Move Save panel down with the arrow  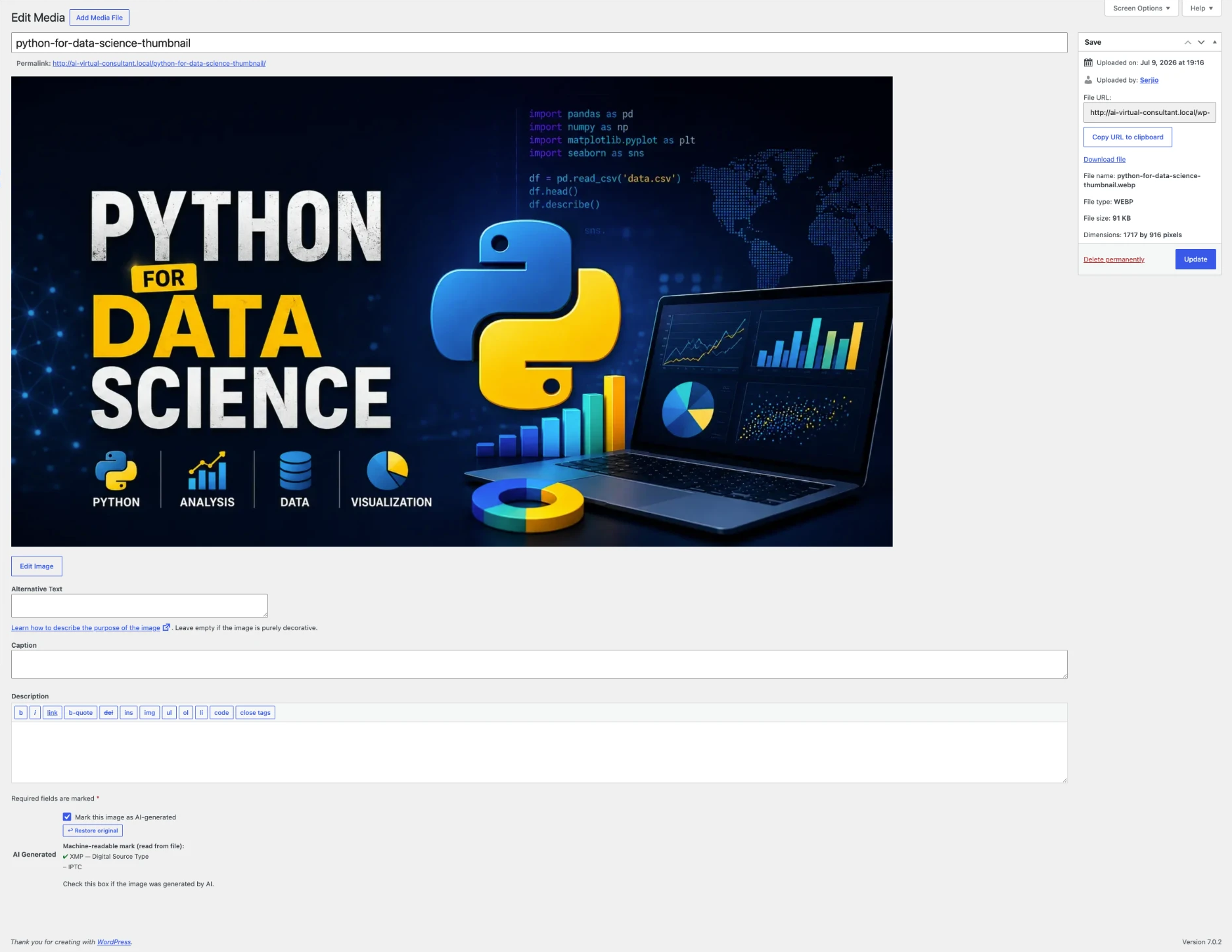[1201, 42]
